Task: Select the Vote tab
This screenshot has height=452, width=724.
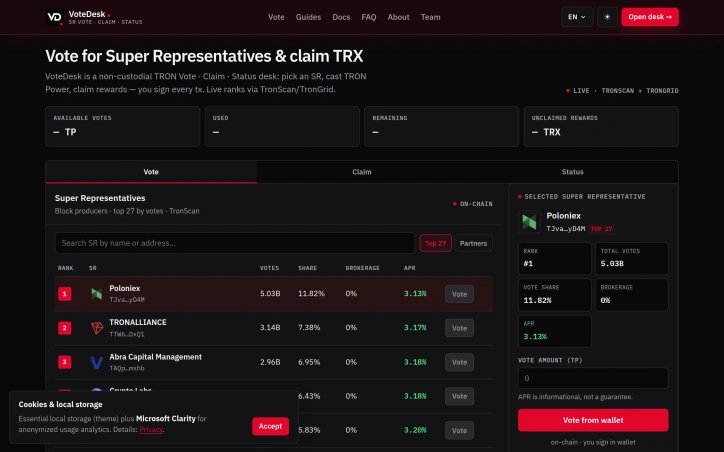Action: 151,172
